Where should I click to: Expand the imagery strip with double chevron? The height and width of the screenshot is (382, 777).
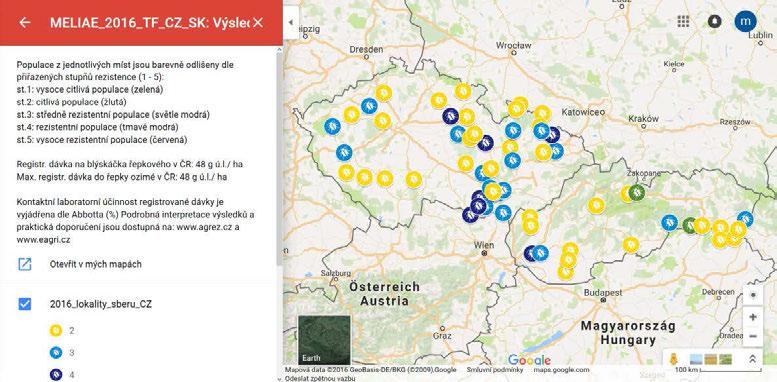(x=752, y=359)
